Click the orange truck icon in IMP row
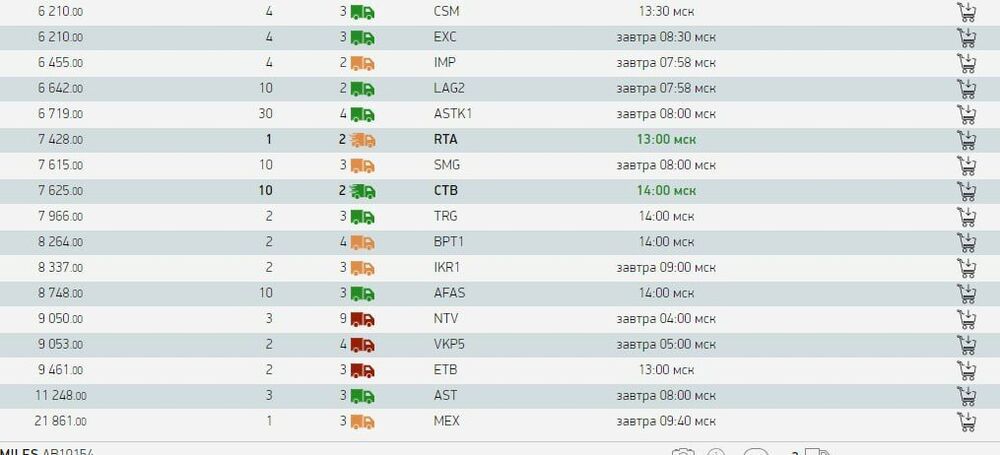The width and height of the screenshot is (1000, 455). pyautogui.click(x=362, y=63)
